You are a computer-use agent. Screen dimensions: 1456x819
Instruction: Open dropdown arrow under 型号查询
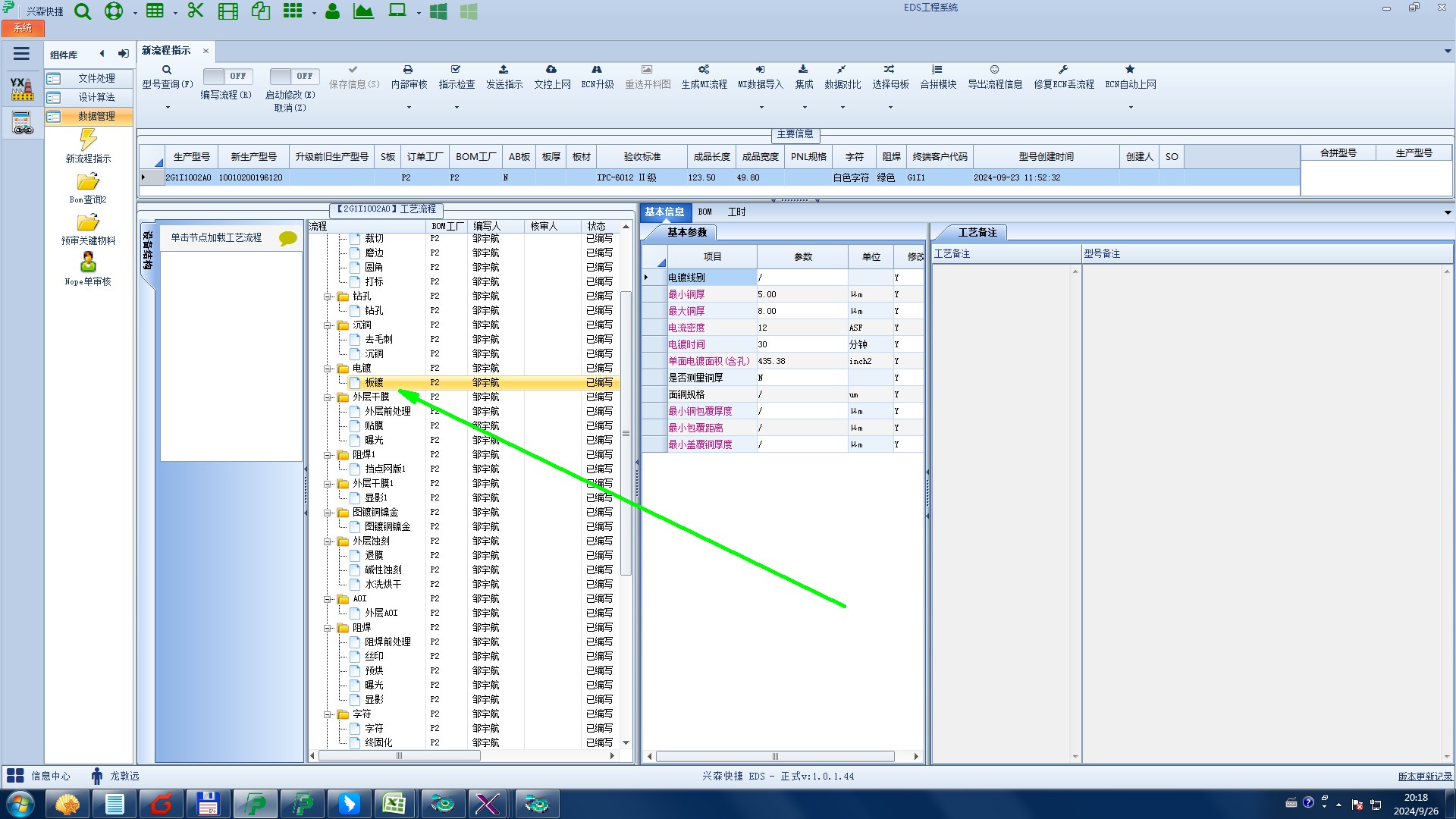pyautogui.click(x=168, y=108)
